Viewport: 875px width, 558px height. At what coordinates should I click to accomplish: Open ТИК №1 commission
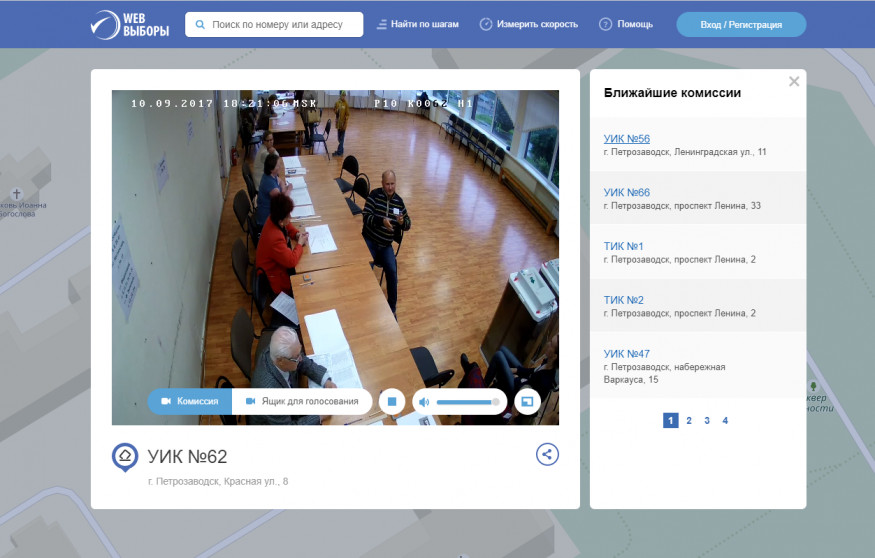click(624, 246)
